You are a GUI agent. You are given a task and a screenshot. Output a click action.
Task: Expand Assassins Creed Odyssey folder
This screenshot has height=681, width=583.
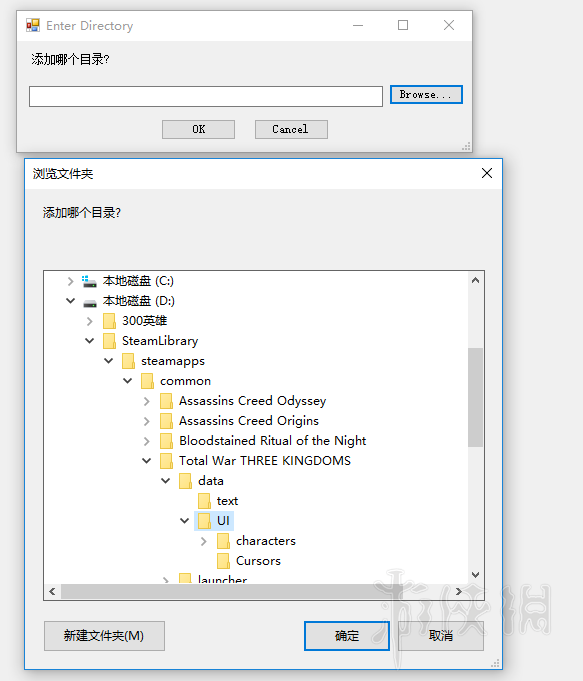pos(147,401)
